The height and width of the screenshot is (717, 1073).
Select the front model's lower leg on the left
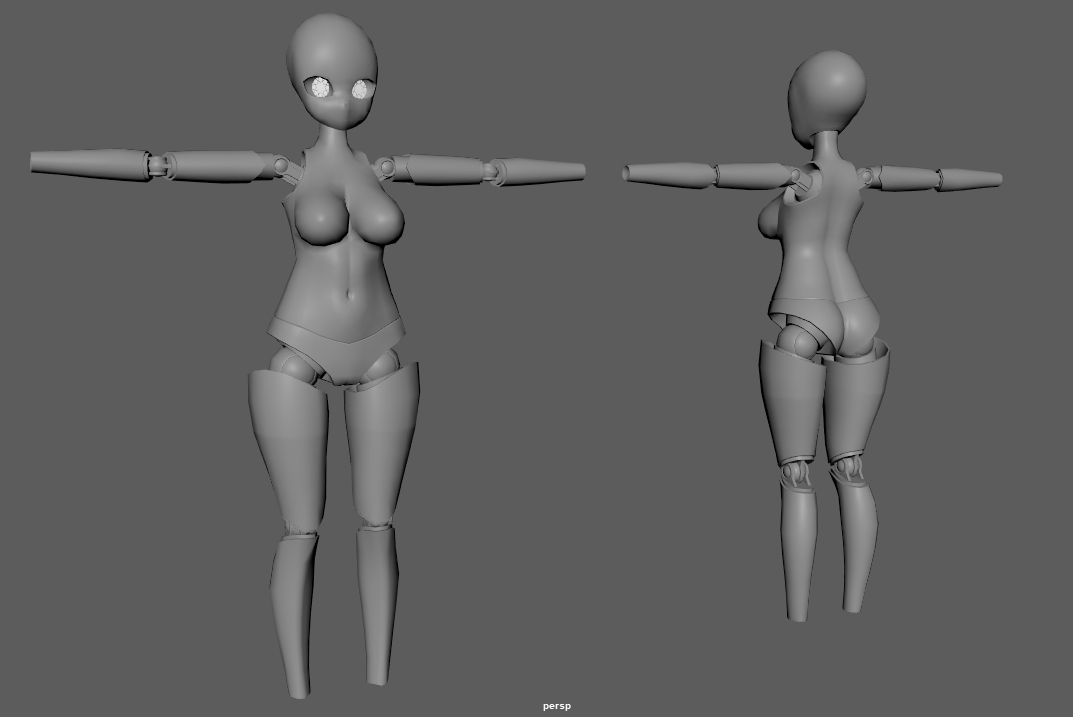coord(295,610)
